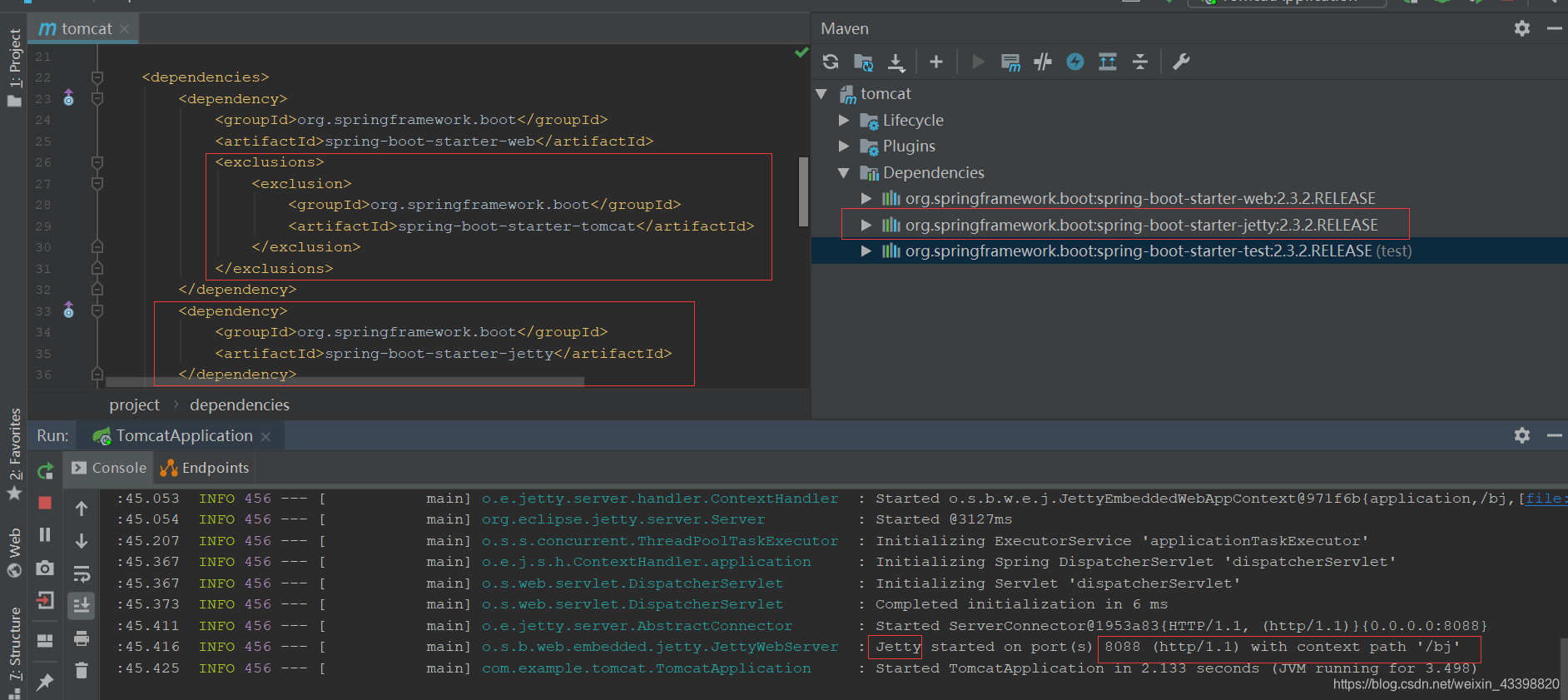The height and width of the screenshot is (700, 1568).
Task: Open the Web tool window
Action: pos(14,553)
